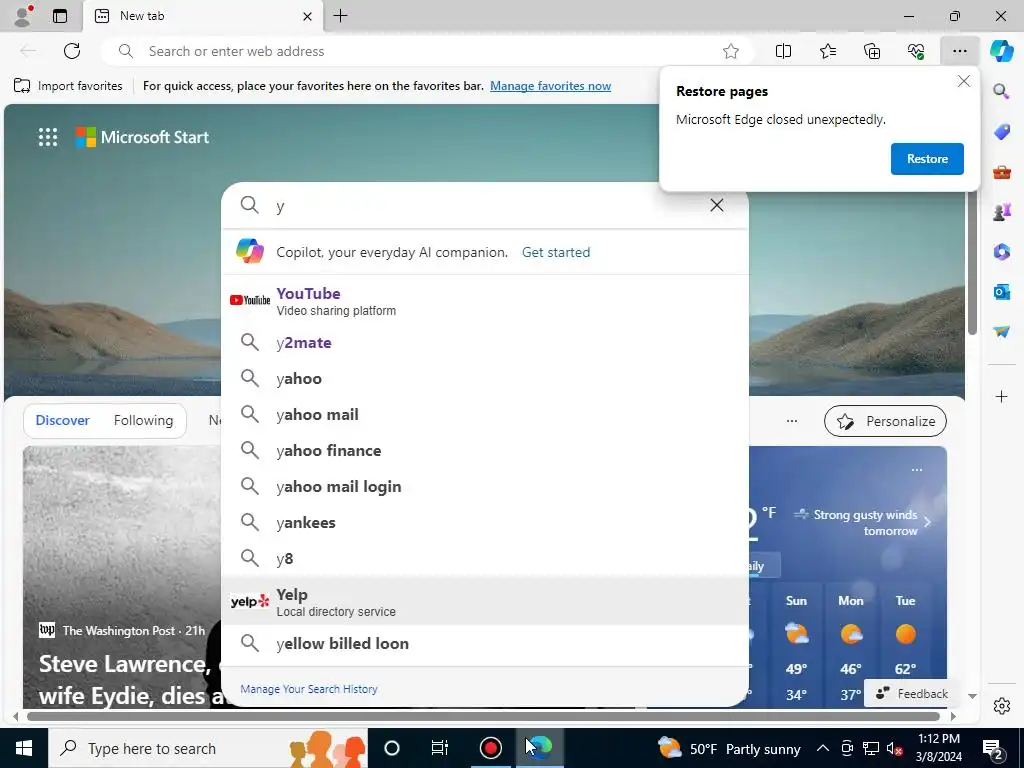Screen dimensions: 1024x768
Task: Open Settings and more ellipsis
Action: coord(959,51)
